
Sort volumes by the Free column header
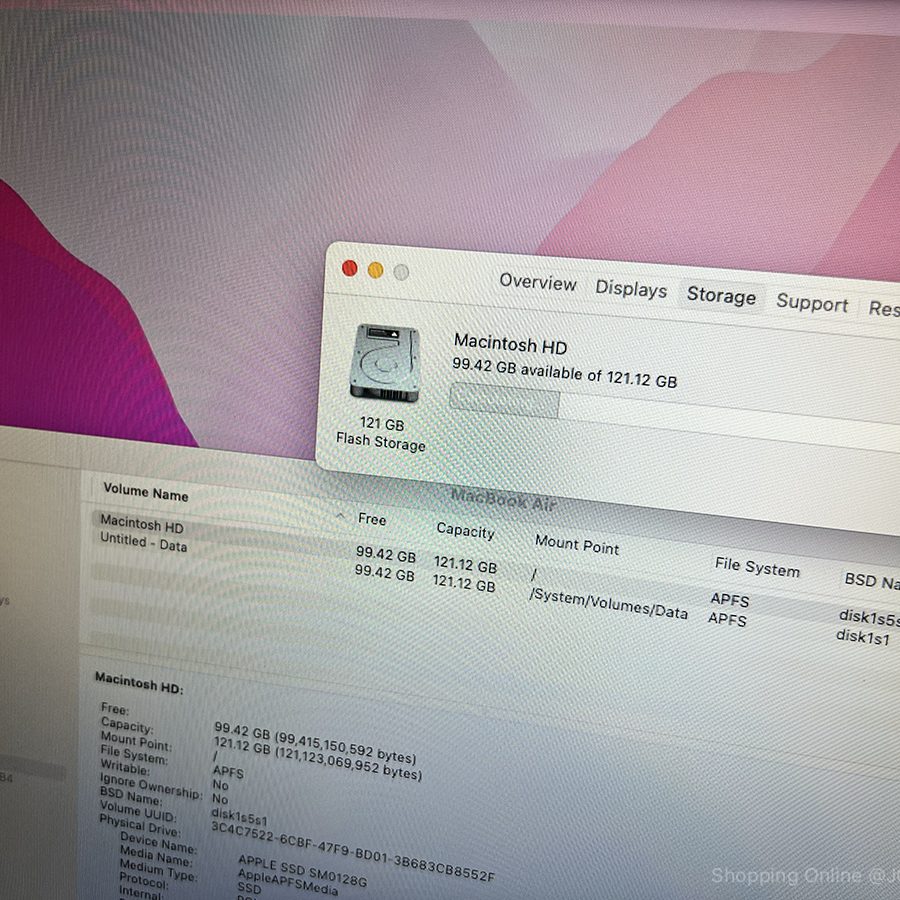(372, 519)
